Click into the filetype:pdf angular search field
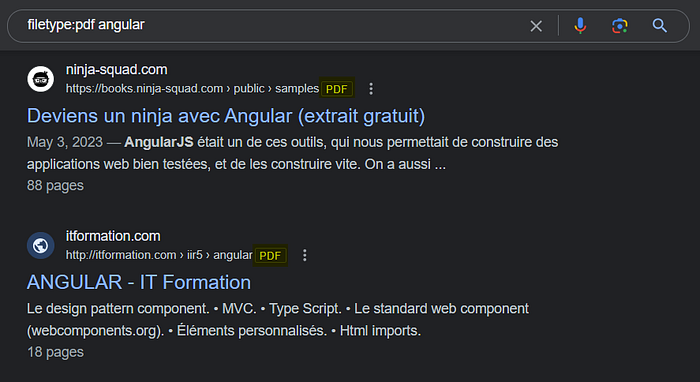Image resolution: width=700 pixels, height=382 pixels. tap(268, 26)
